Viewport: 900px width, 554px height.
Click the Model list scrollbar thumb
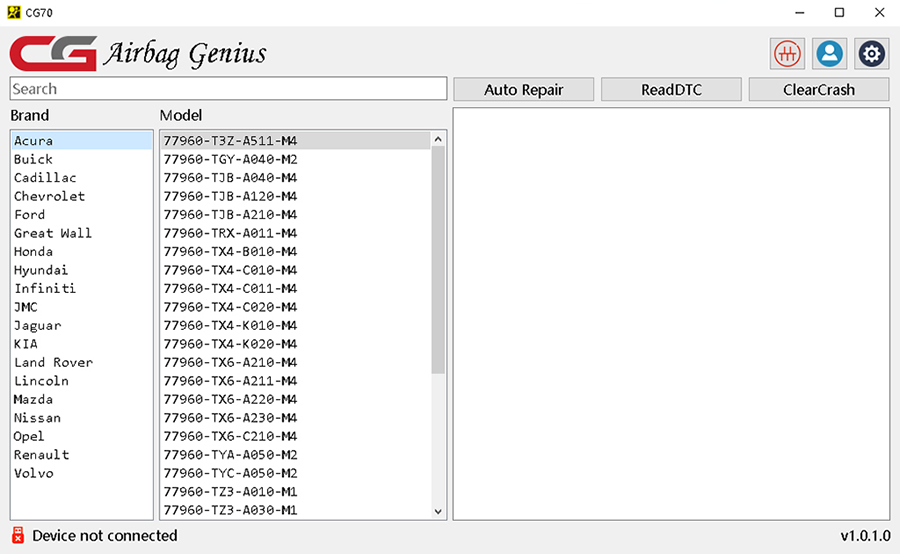click(x=438, y=260)
